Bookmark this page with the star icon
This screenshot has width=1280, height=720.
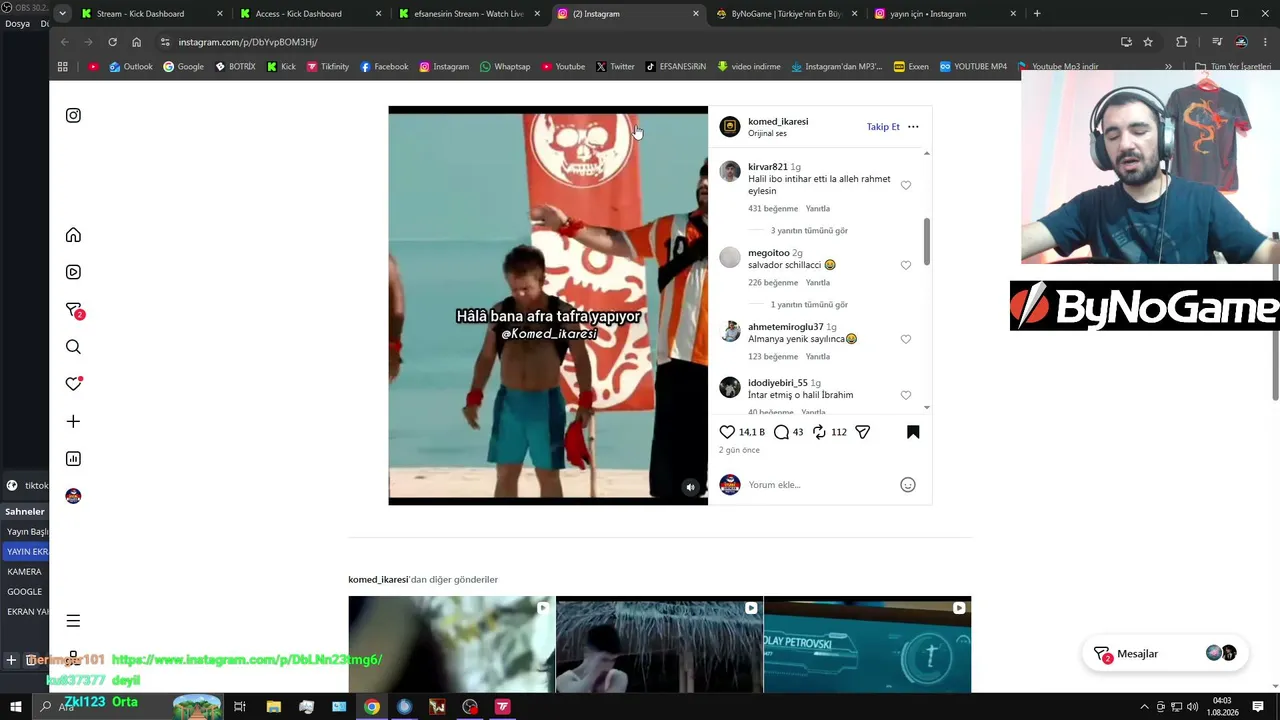(1148, 42)
